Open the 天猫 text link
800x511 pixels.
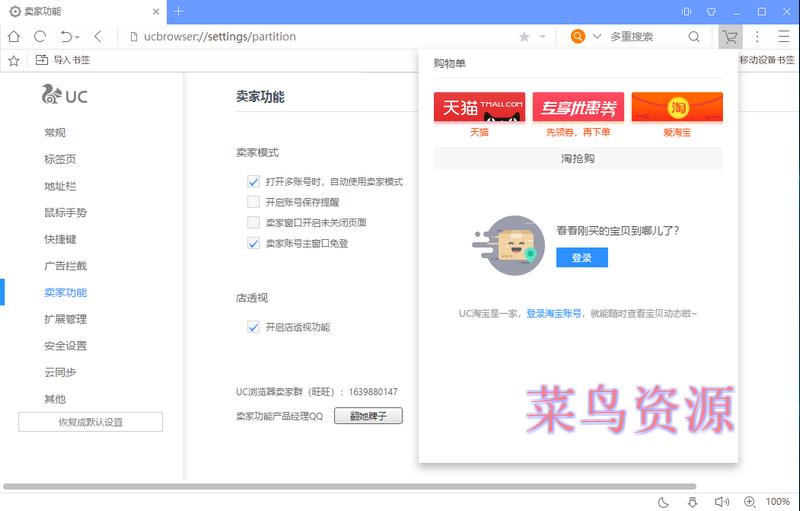[x=479, y=133]
